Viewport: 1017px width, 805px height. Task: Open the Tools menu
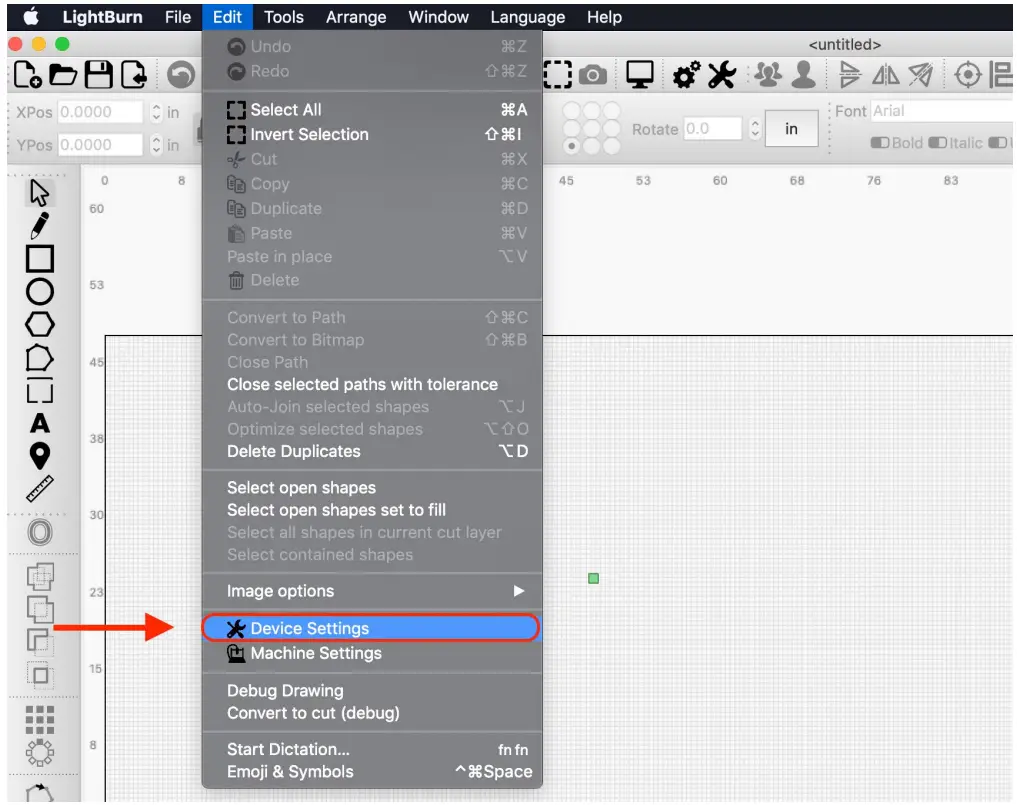285,17
